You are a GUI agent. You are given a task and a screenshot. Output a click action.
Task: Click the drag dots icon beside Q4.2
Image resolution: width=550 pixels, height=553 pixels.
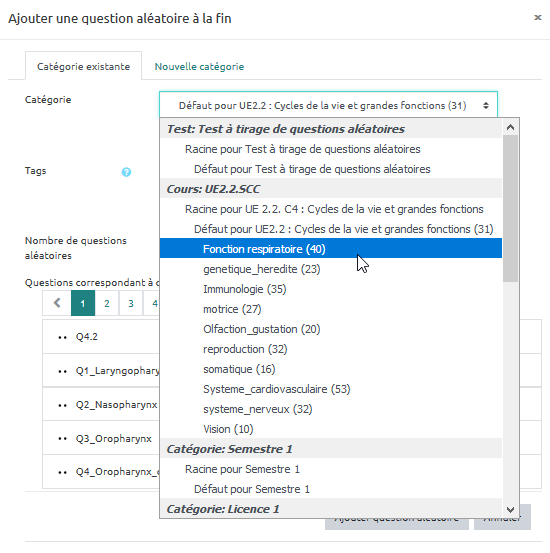tap(62, 338)
